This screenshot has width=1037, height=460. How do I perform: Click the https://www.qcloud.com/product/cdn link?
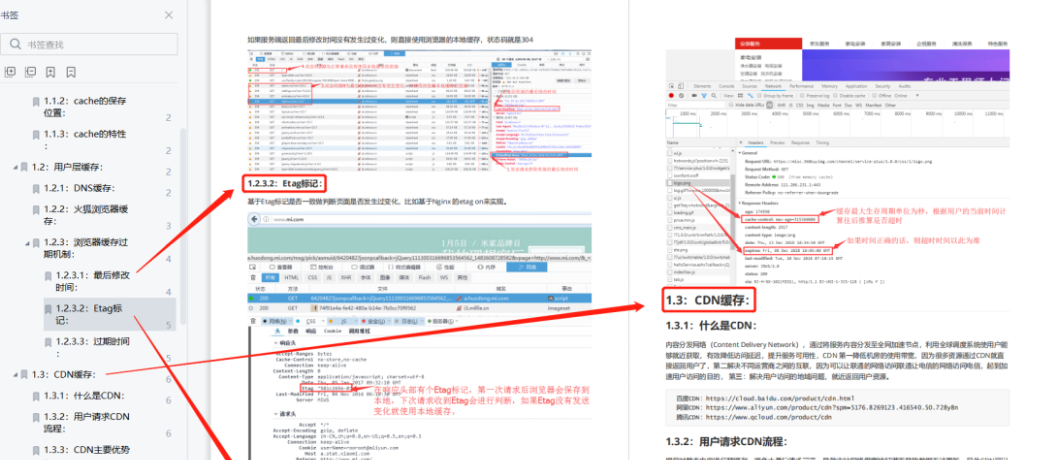point(767,418)
